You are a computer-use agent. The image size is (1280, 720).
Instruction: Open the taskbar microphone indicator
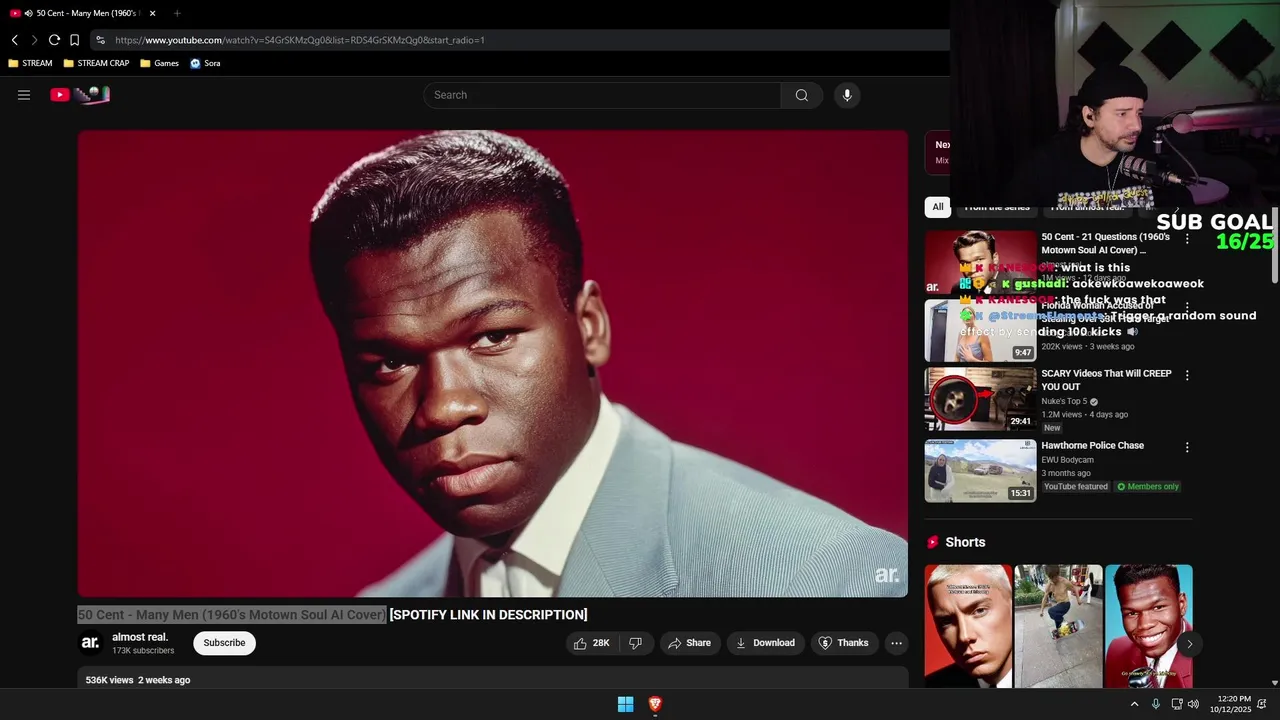coord(1156,704)
